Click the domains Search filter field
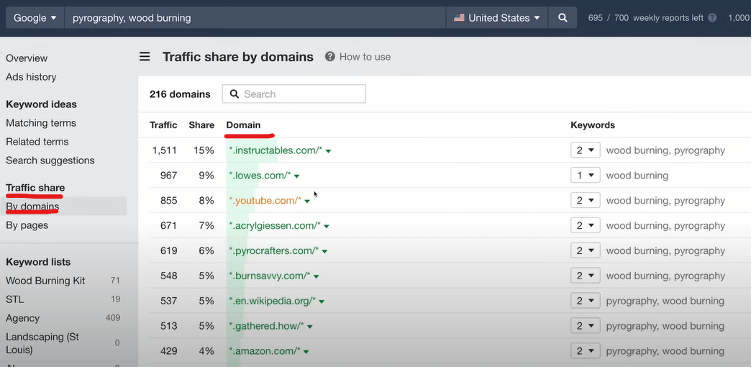Screen dimensions: 752x368 click(294, 94)
